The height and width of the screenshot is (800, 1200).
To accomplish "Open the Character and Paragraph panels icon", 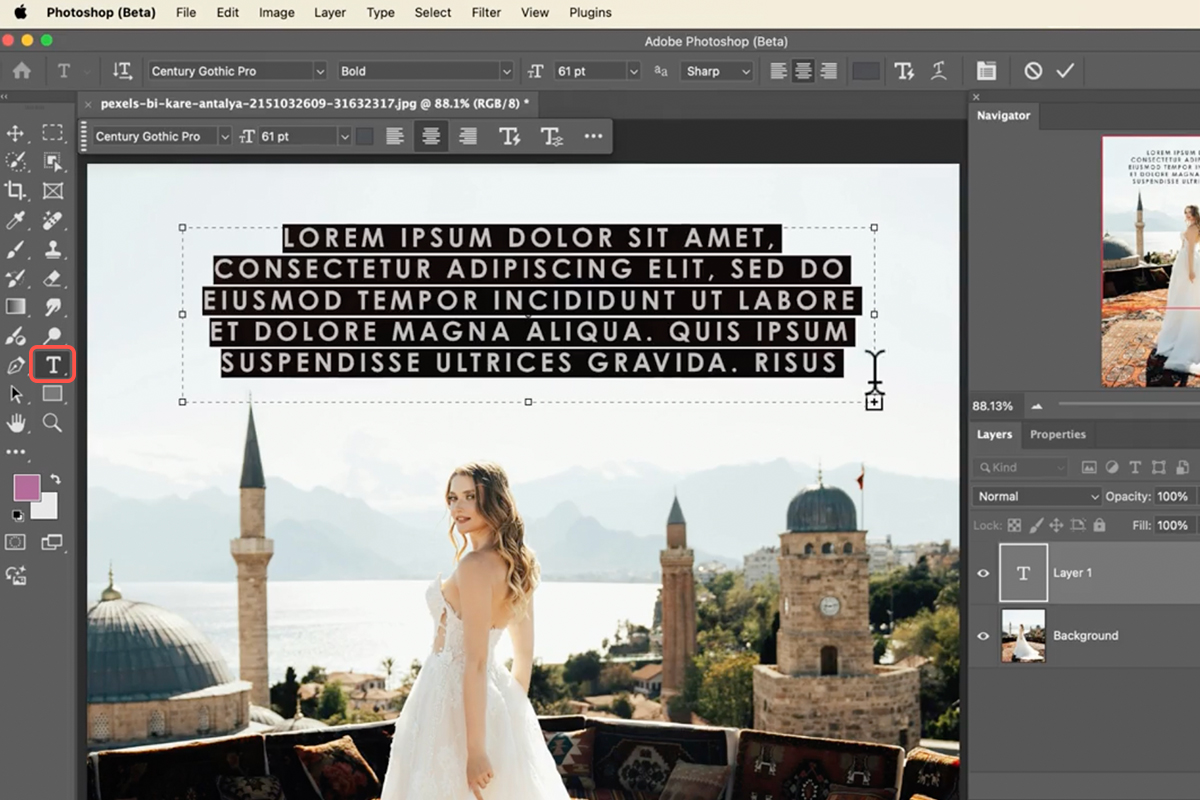I will pos(986,71).
